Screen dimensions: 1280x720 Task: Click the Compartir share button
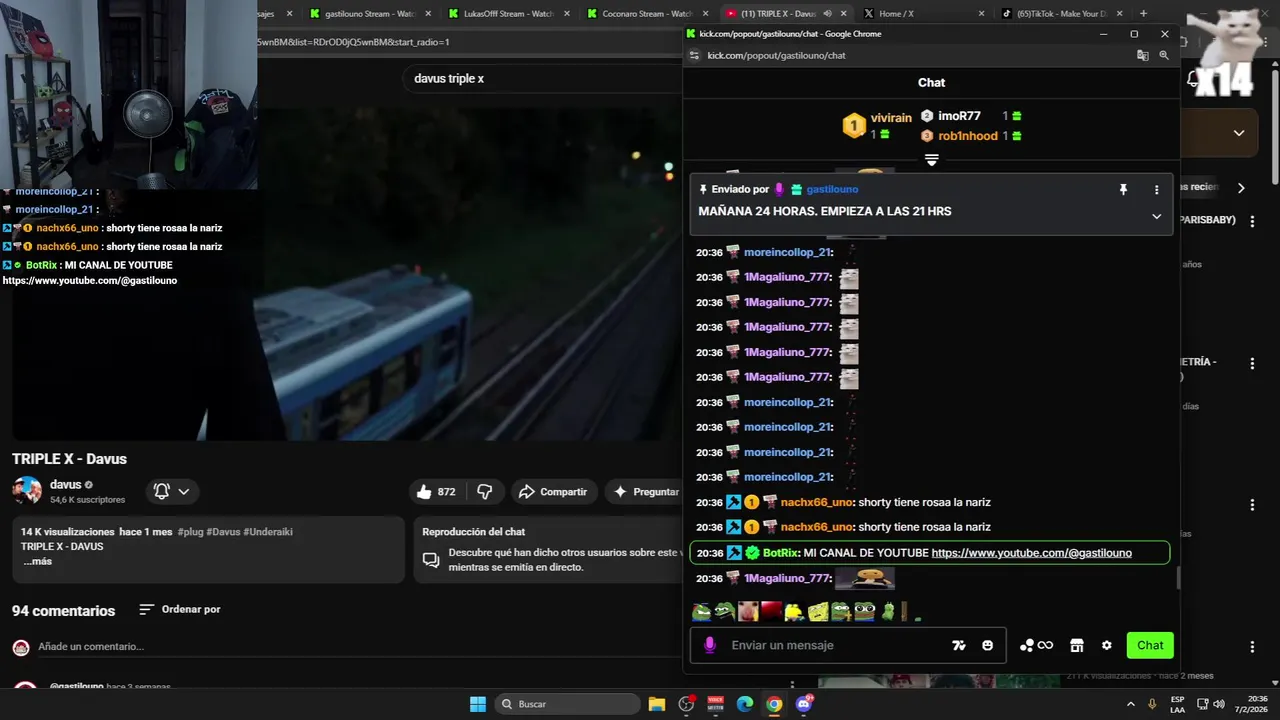pos(554,491)
